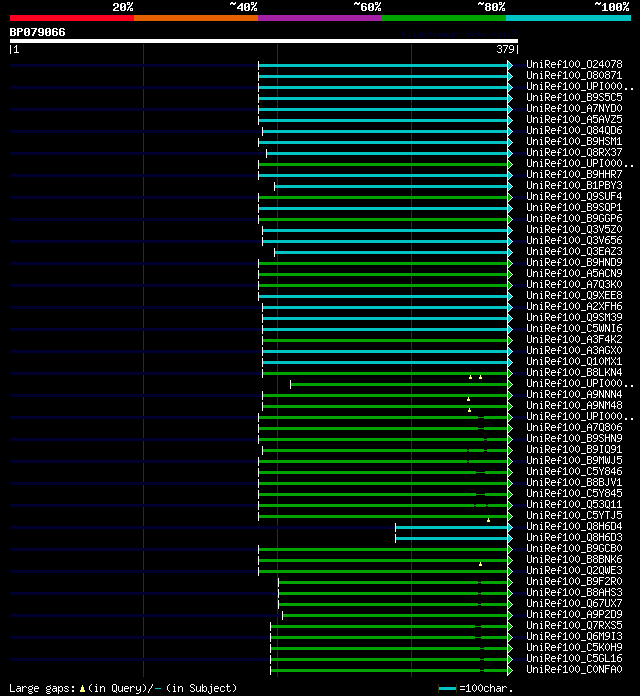Image resolution: width=640 pixels, height=696 pixels.
Task: Select the UniRef100_A9P2D9 label
Action: point(574,615)
